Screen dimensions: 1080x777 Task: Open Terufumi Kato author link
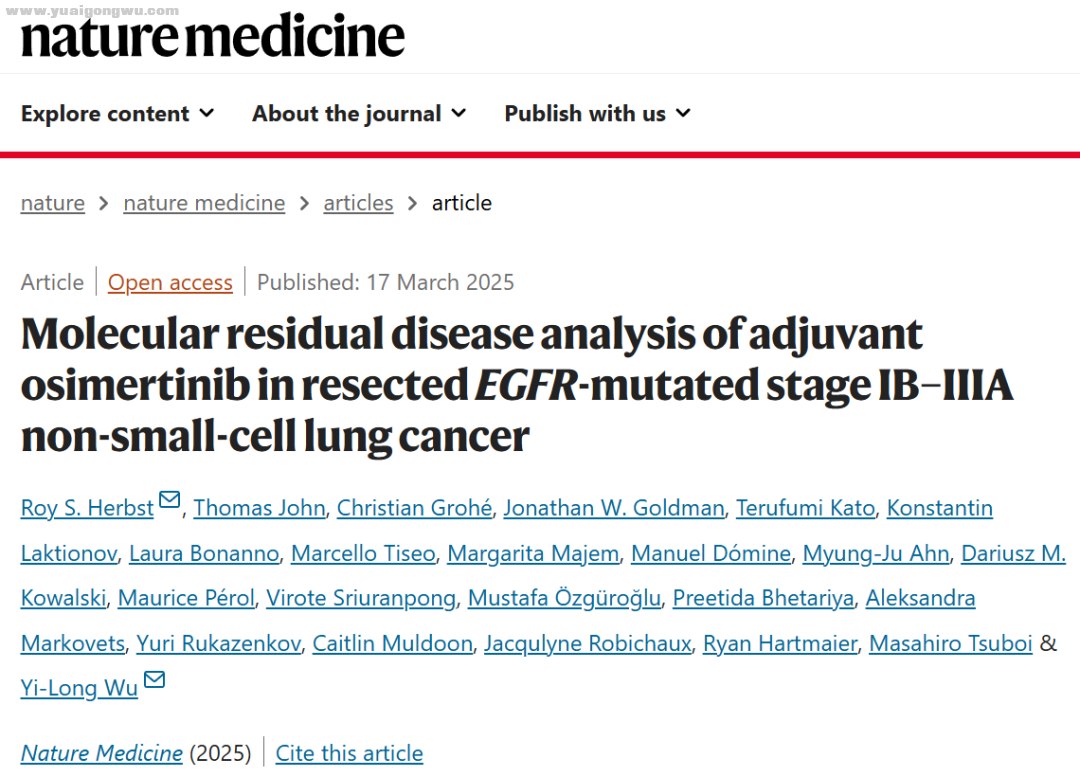click(806, 508)
